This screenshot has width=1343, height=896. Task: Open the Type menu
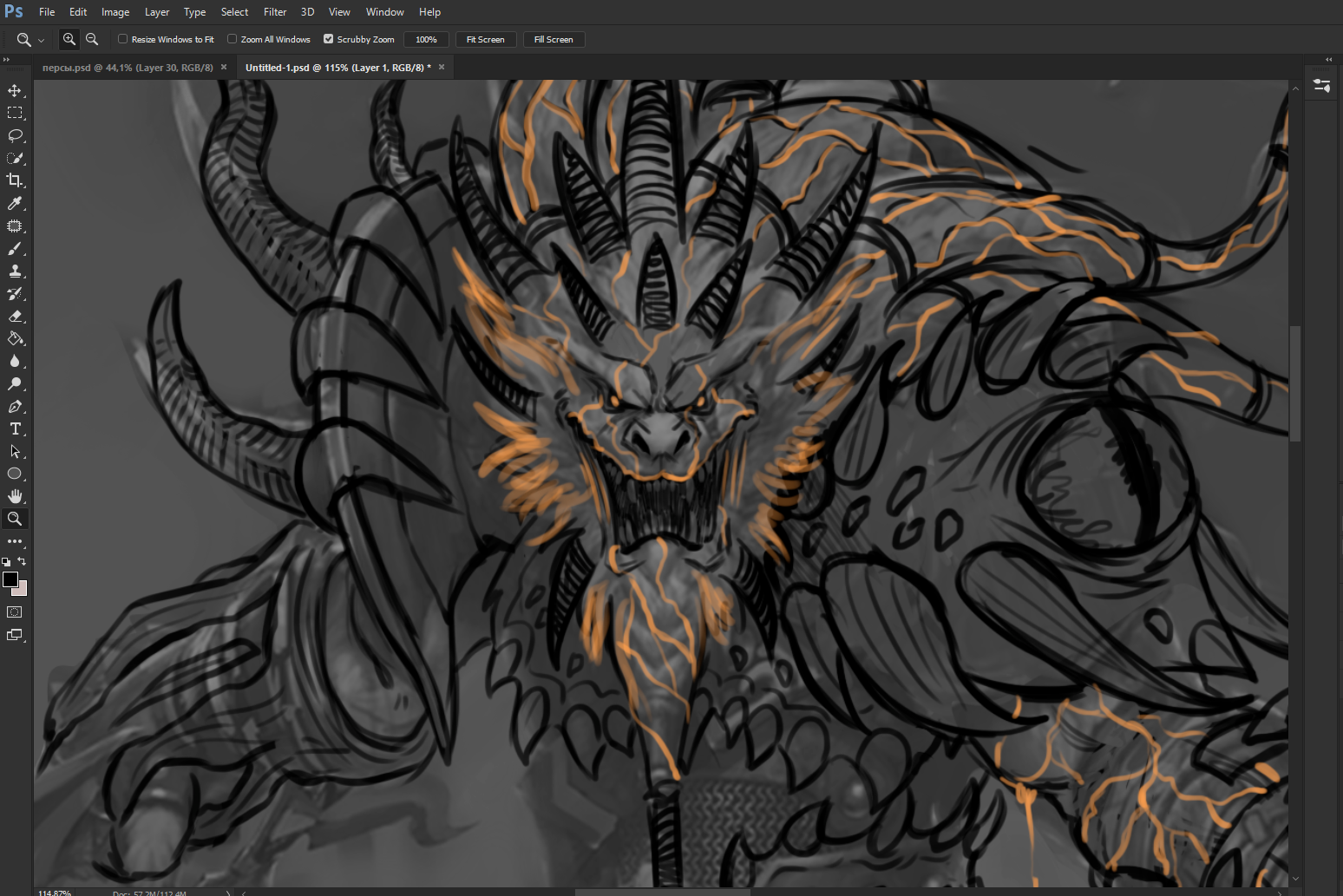coord(194,12)
